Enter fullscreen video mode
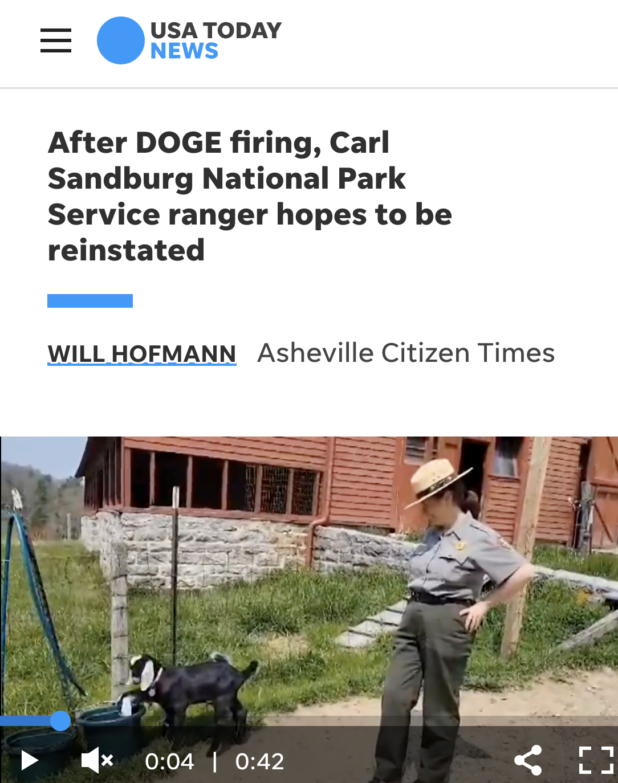618x783 pixels. pos(596,760)
